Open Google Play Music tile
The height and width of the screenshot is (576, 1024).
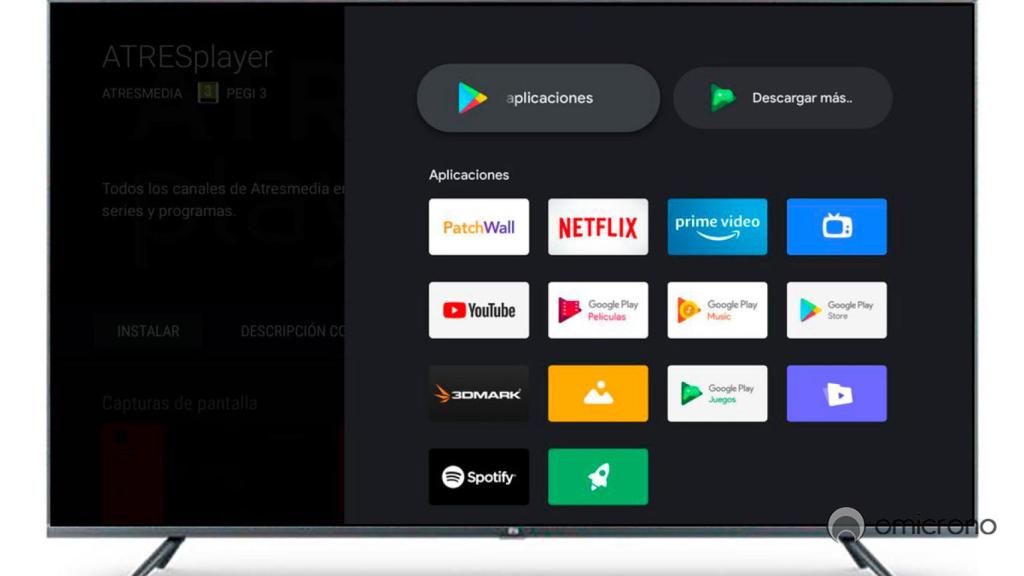(717, 310)
